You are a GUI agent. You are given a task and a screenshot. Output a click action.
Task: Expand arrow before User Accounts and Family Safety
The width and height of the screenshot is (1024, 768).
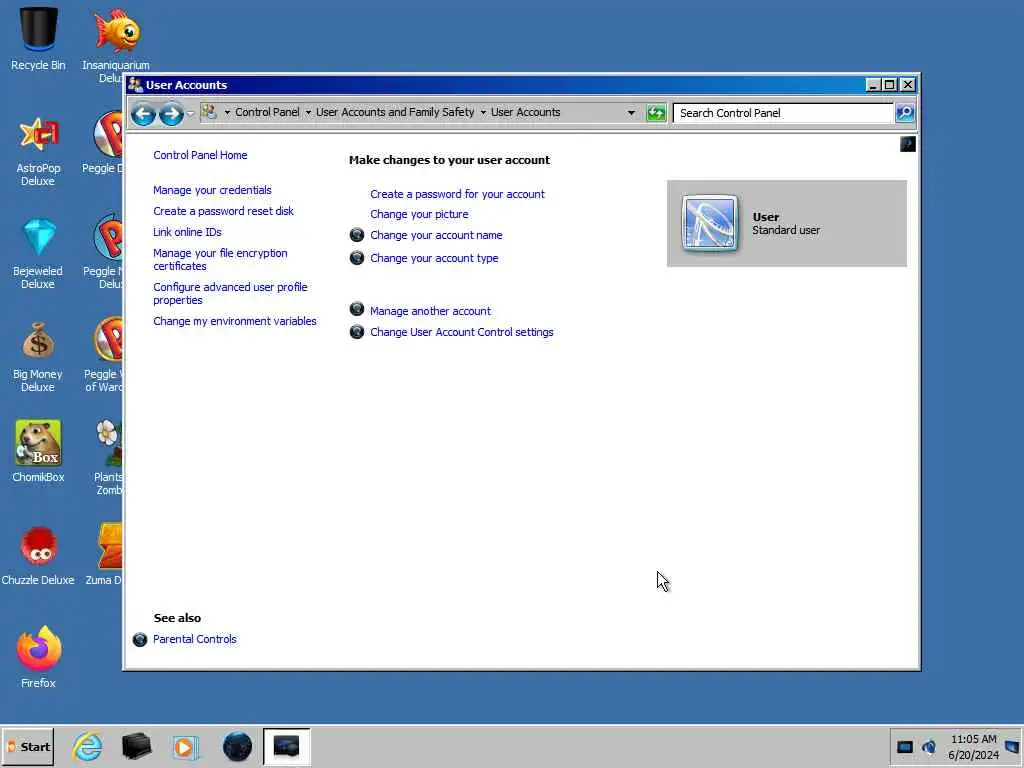click(x=308, y=112)
